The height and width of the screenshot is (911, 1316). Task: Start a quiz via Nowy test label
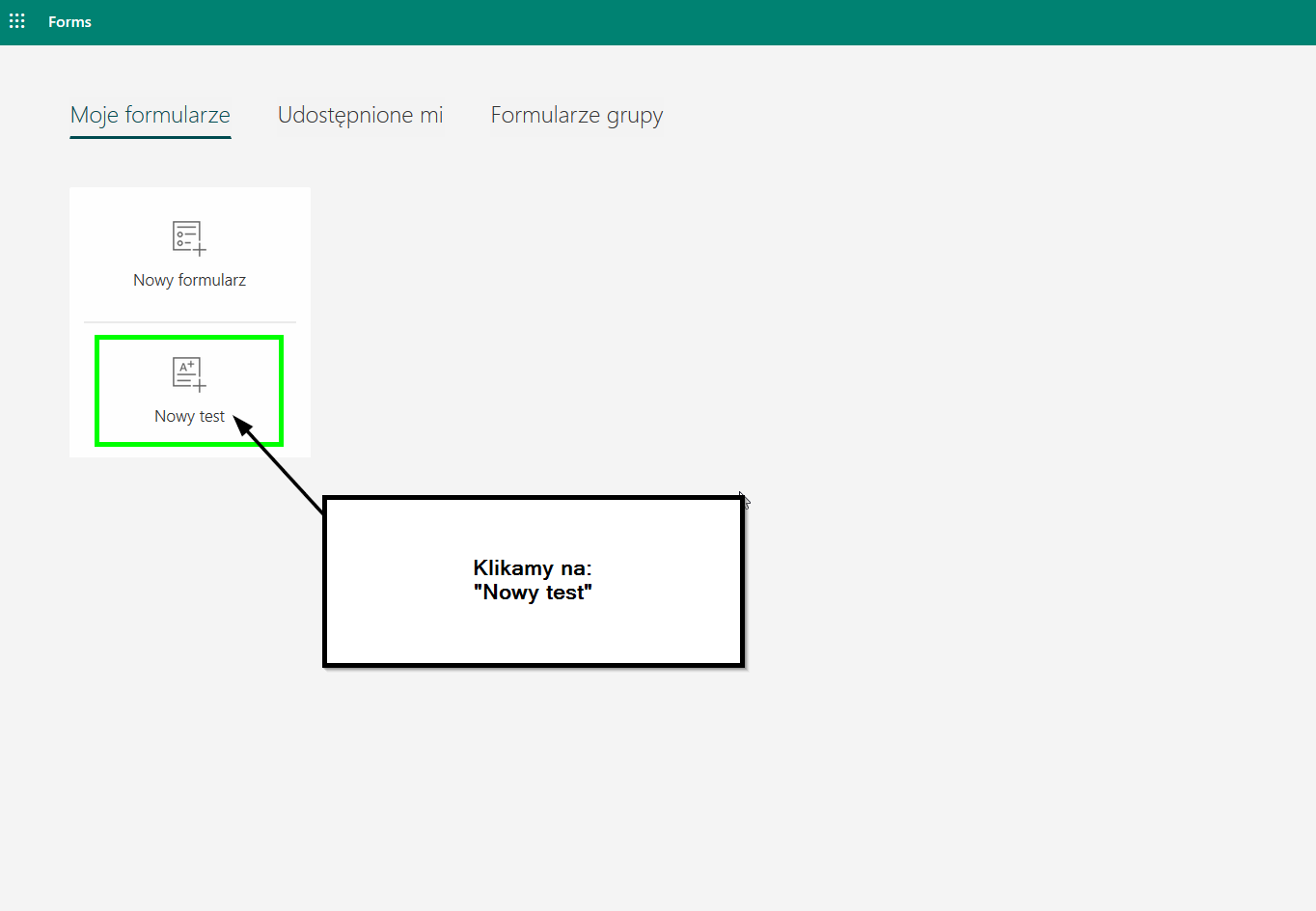pyautogui.click(x=190, y=416)
